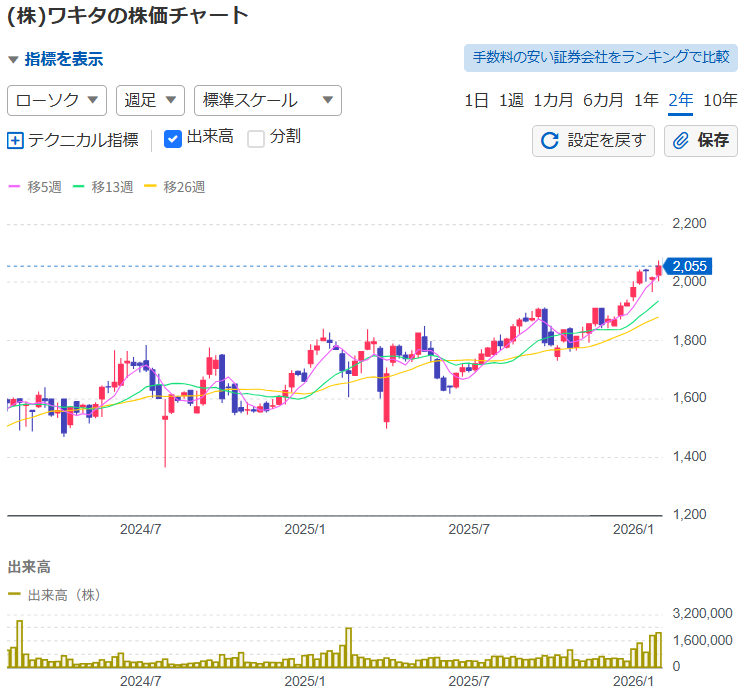Screen dimensions: 749x692
Task: Switch to the 1日 range tab
Action: pos(476,100)
